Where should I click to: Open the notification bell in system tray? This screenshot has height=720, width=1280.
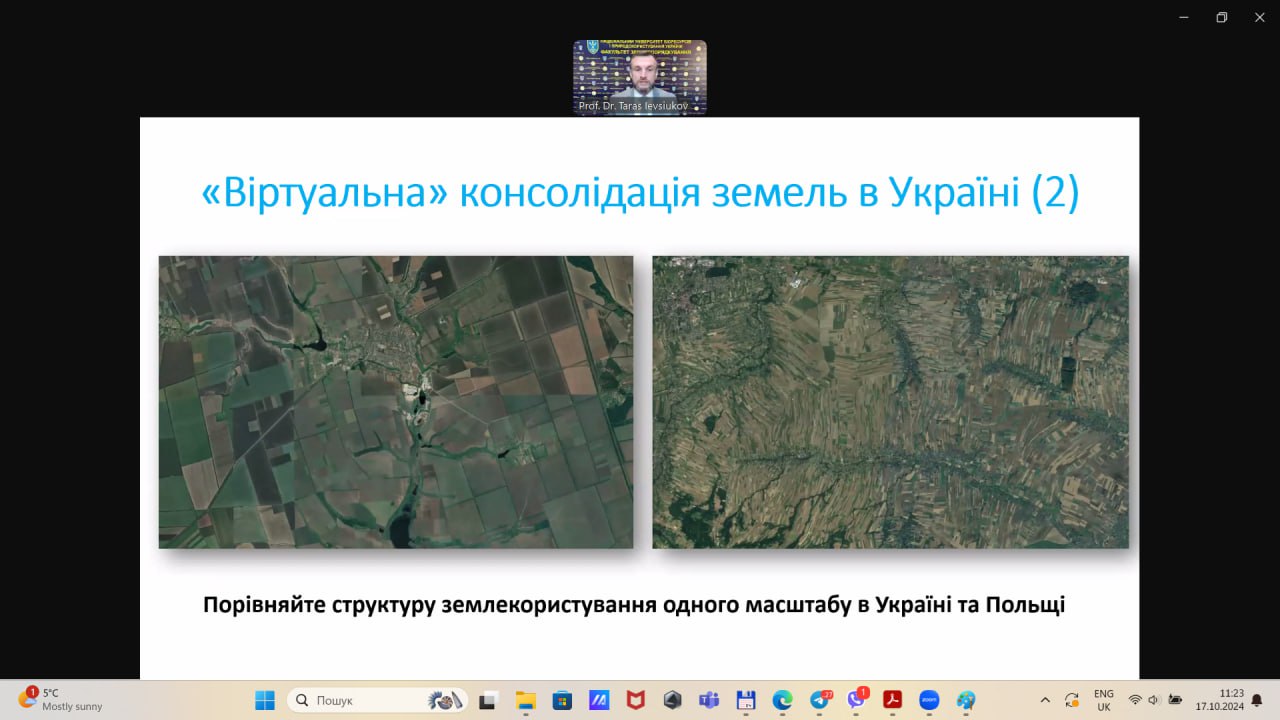(1257, 700)
